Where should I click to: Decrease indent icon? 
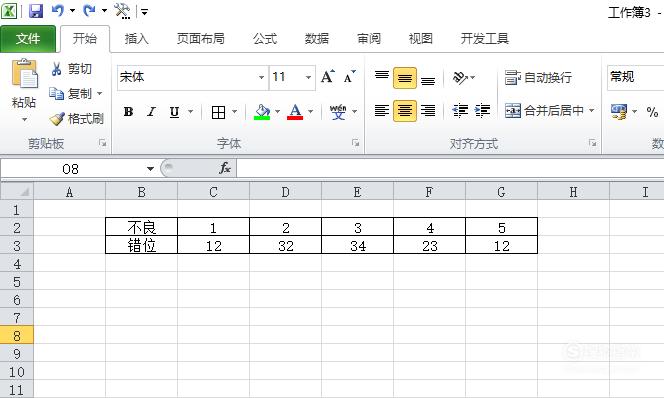click(x=460, y=111)
